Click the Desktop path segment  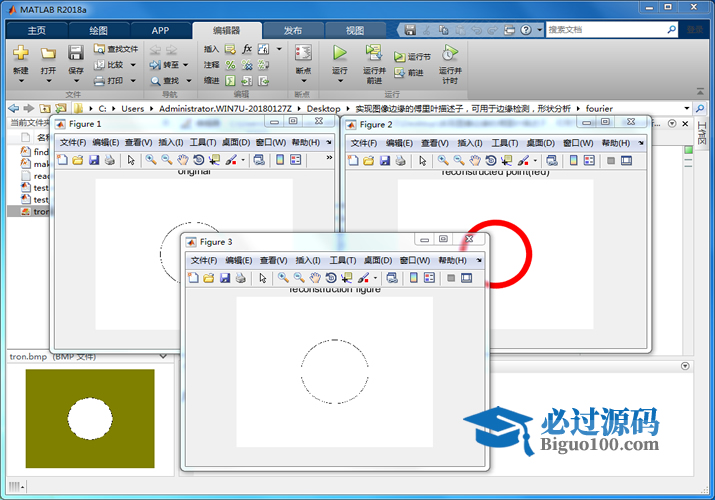pos(323,108)
